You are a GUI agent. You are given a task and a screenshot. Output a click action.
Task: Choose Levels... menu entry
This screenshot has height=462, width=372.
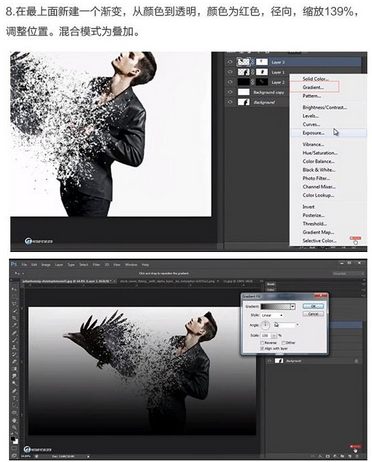[310, 116]
